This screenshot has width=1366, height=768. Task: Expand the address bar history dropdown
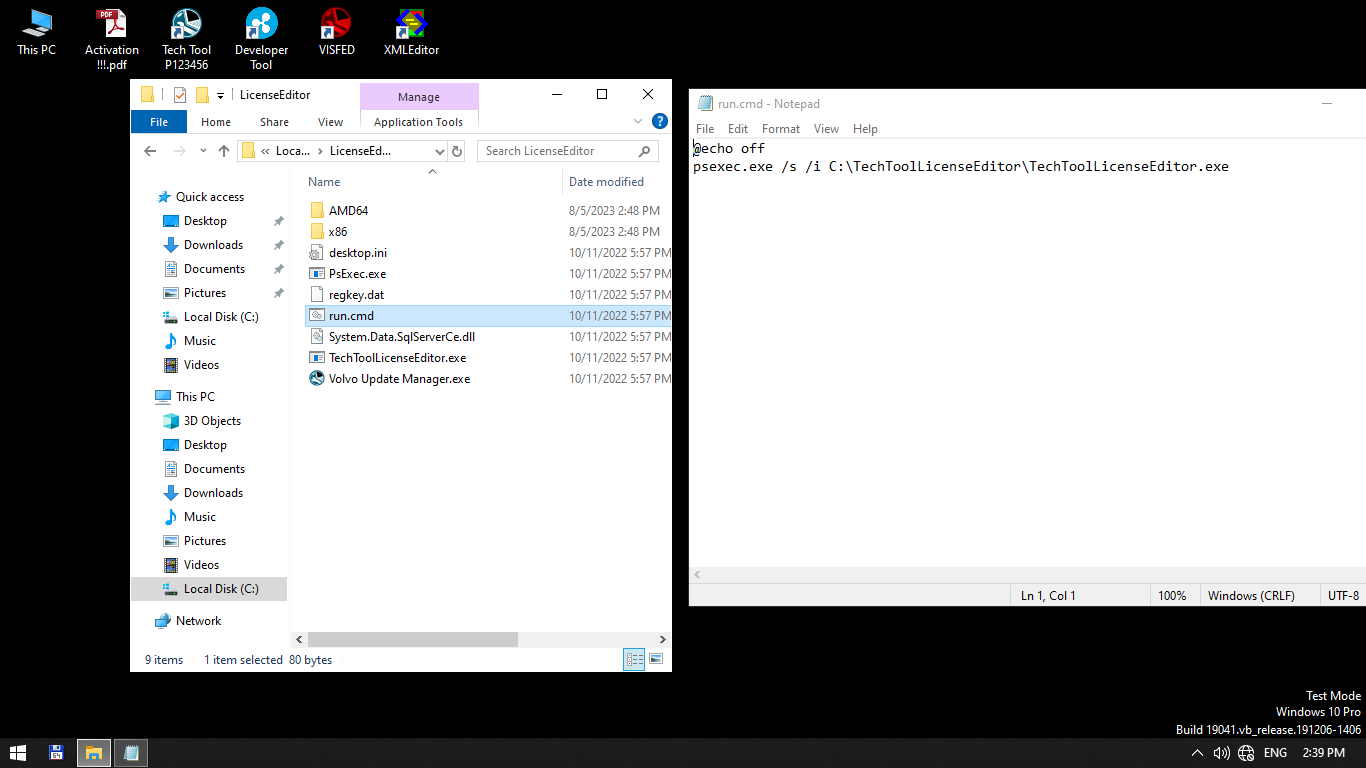point(439,151)
